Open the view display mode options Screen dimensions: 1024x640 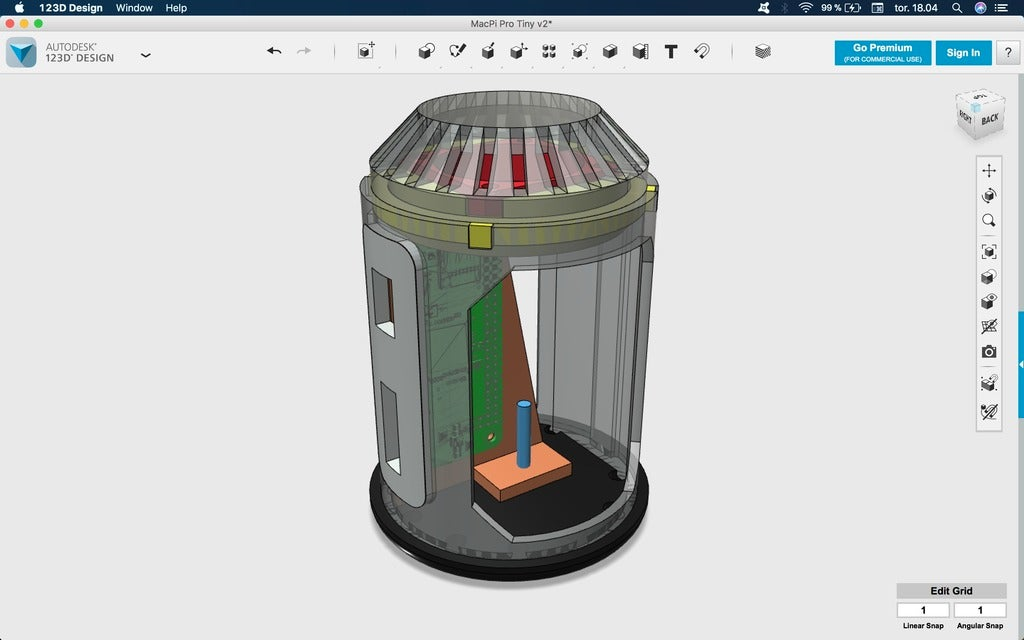pyautogui.click(x=989, y=277)
